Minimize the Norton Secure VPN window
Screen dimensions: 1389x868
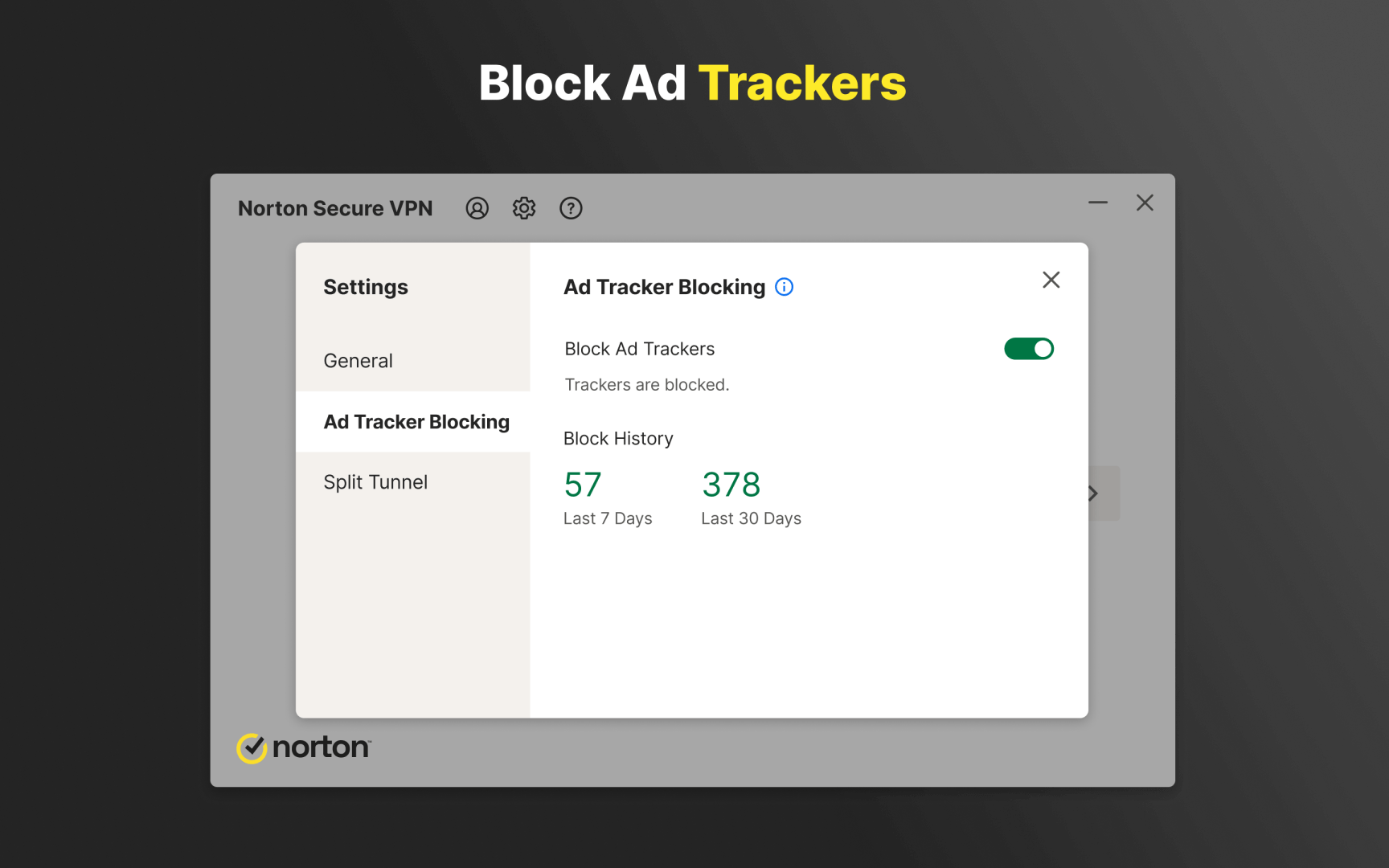[x=1098, y=203]
